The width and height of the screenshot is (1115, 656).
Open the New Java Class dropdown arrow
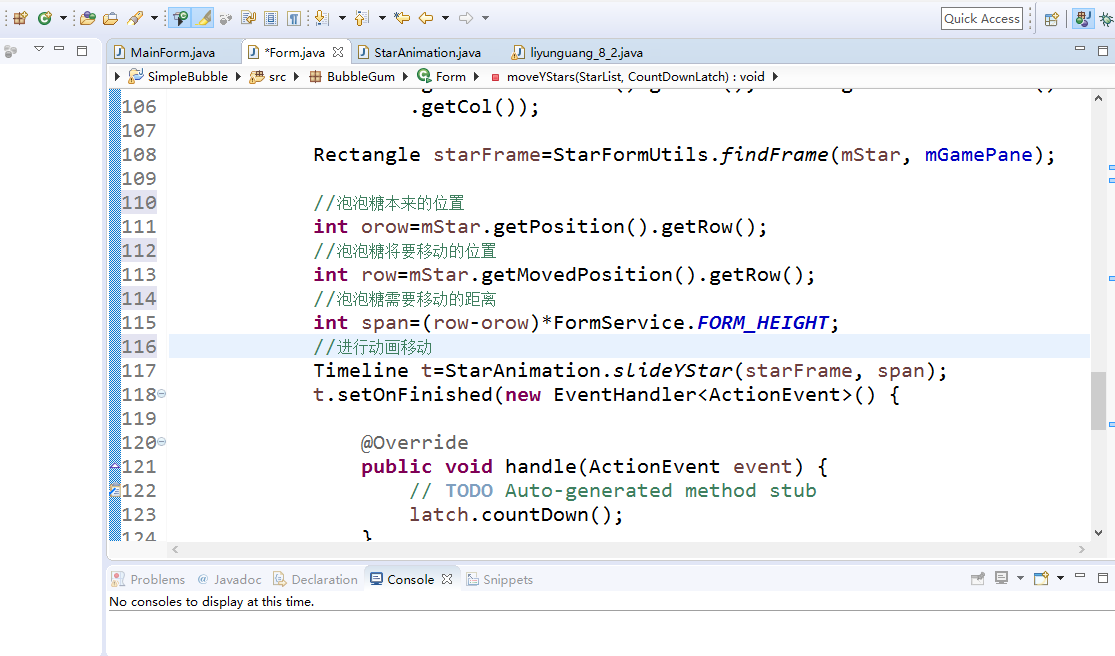[63, 18]
